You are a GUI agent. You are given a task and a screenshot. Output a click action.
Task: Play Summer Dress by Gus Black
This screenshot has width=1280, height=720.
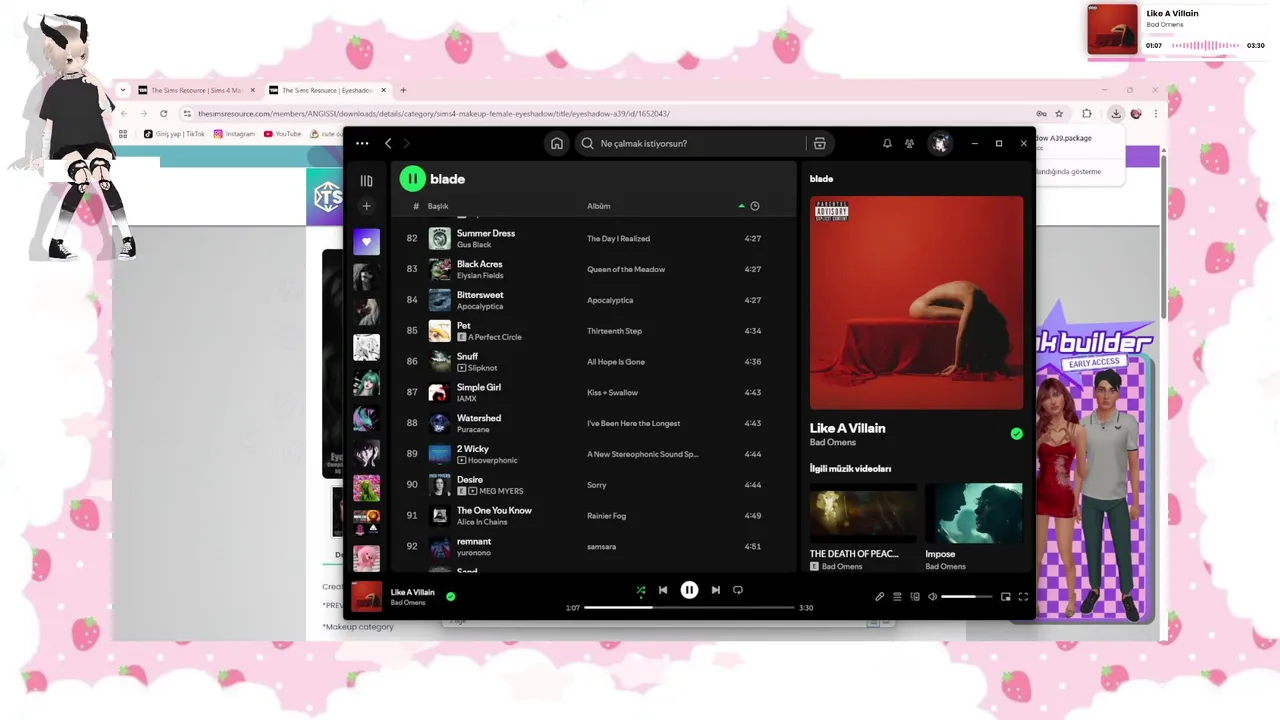(594, 238)
